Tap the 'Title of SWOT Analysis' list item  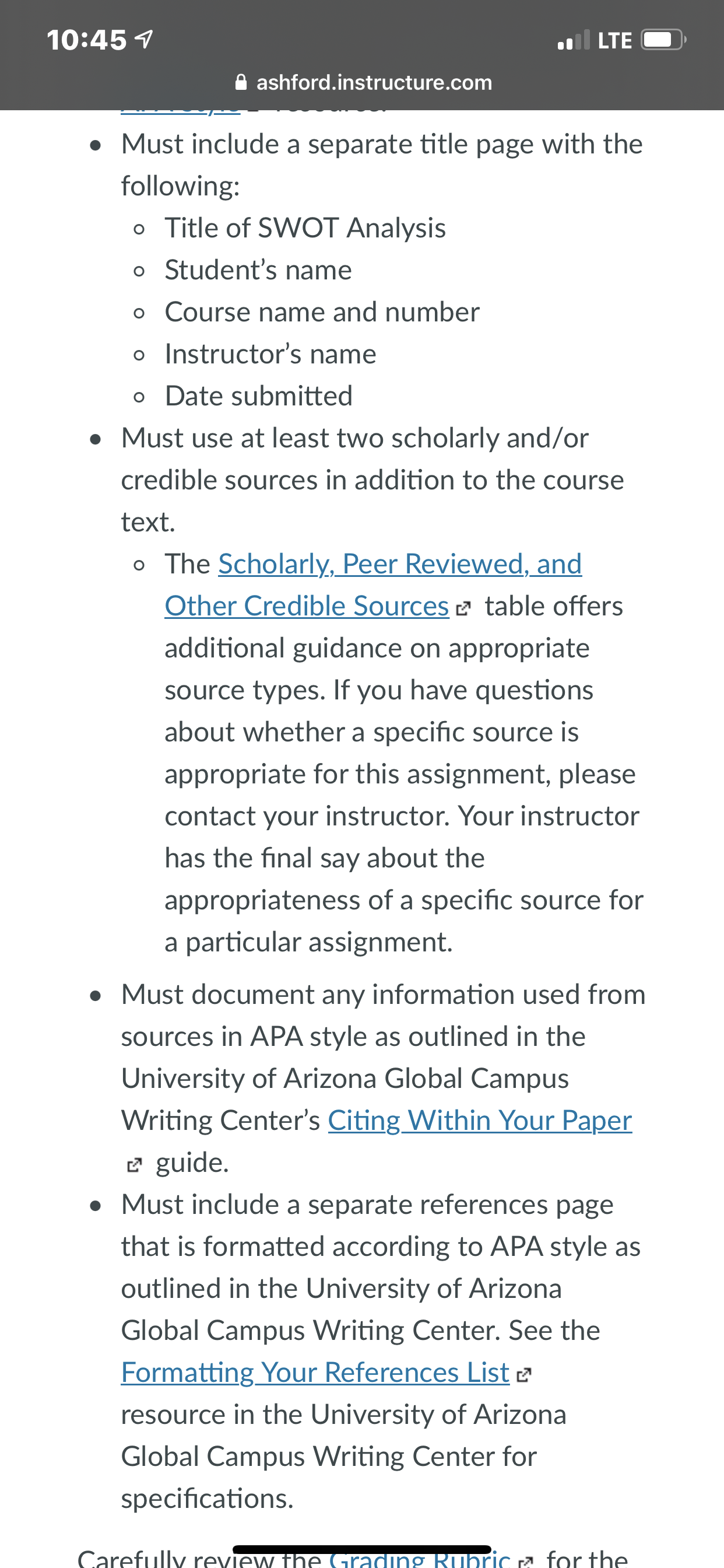coord(305,228)
